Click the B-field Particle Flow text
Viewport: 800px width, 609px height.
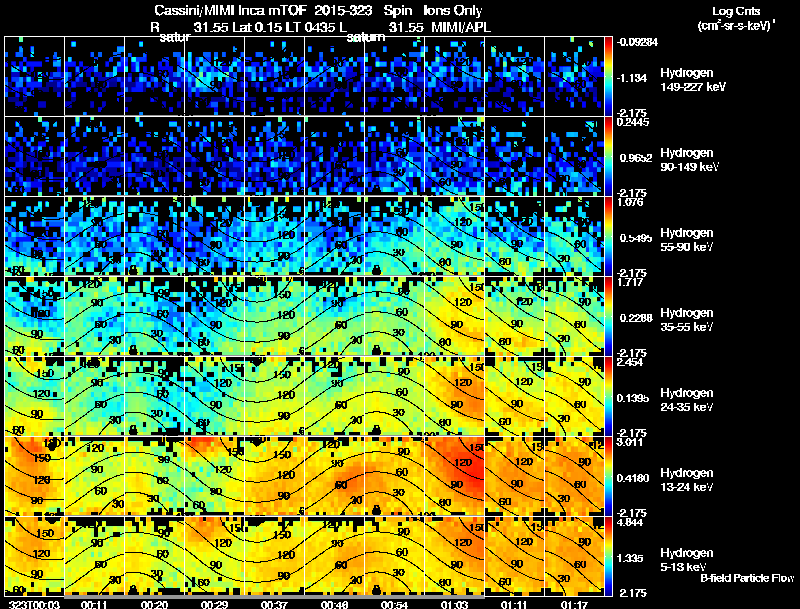click(747, 578)
